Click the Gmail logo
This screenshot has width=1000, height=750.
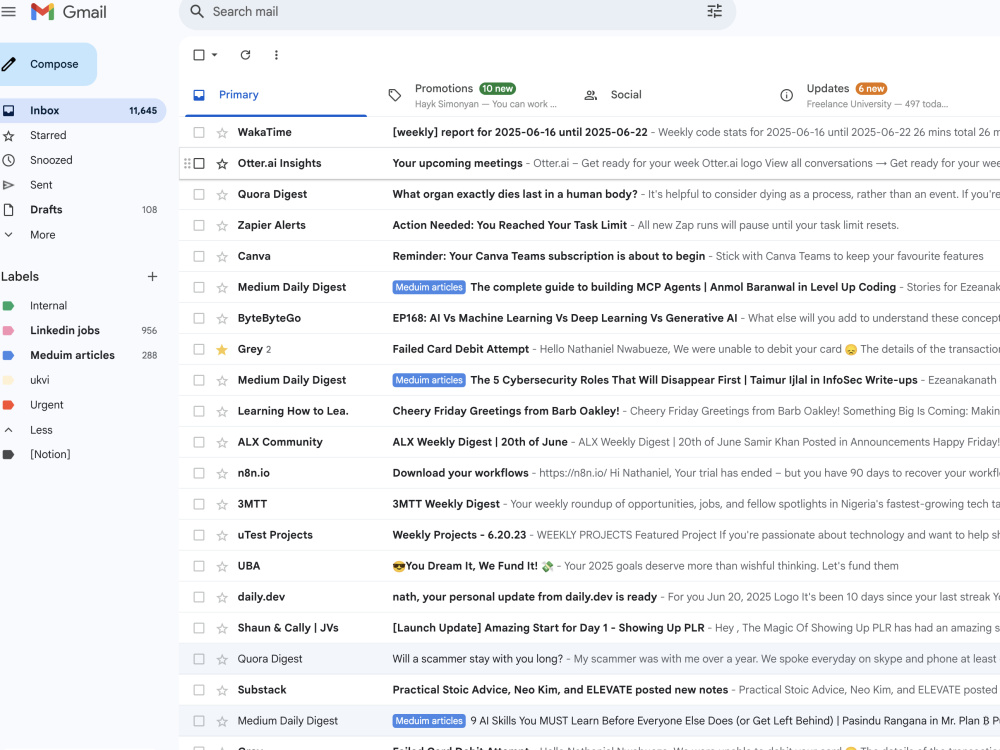pyautogui.click(x=69, y=11)
